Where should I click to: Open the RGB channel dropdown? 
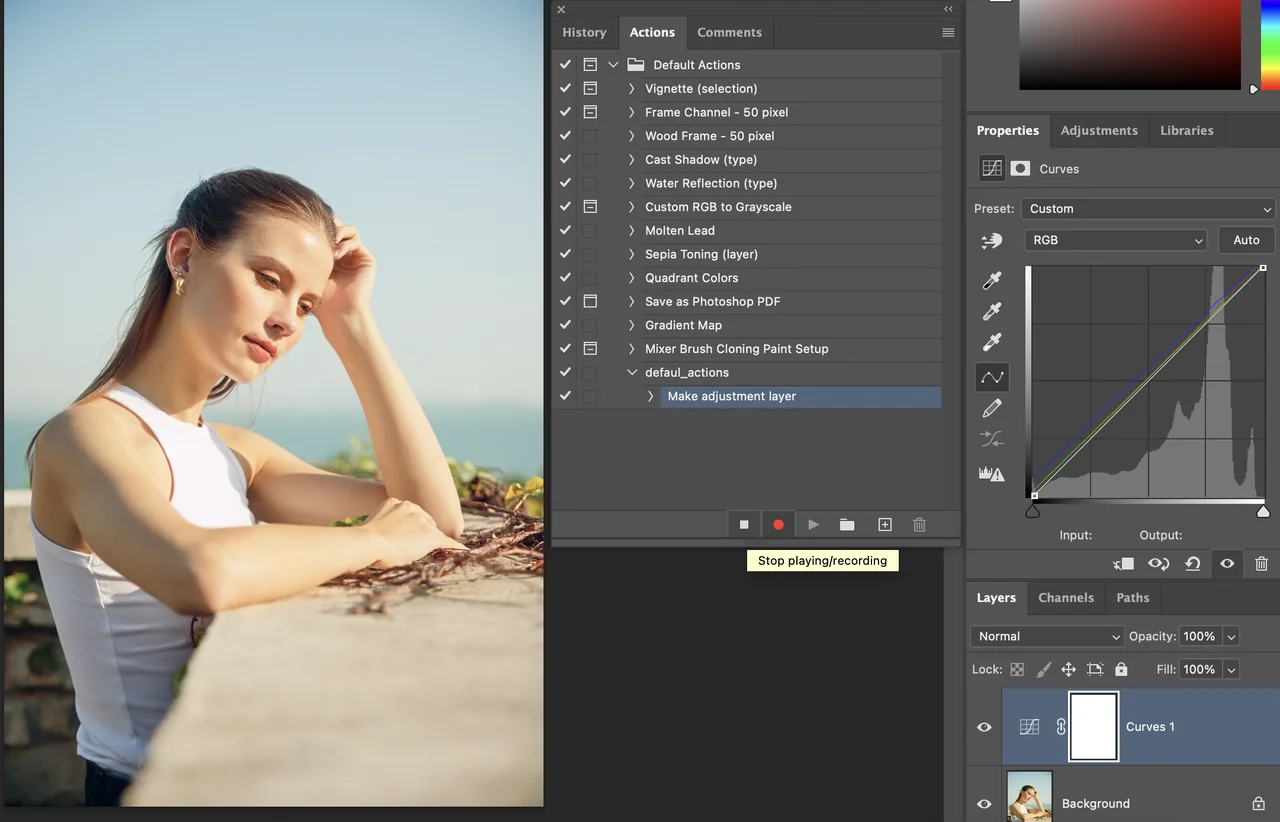click(x=1116, y=240)
